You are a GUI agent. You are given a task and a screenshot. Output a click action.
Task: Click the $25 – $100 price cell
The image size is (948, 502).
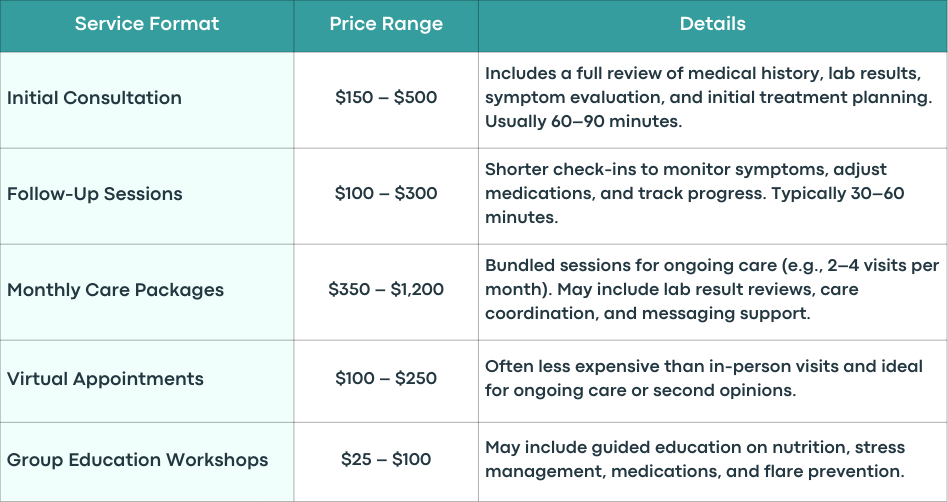(386, 460)
